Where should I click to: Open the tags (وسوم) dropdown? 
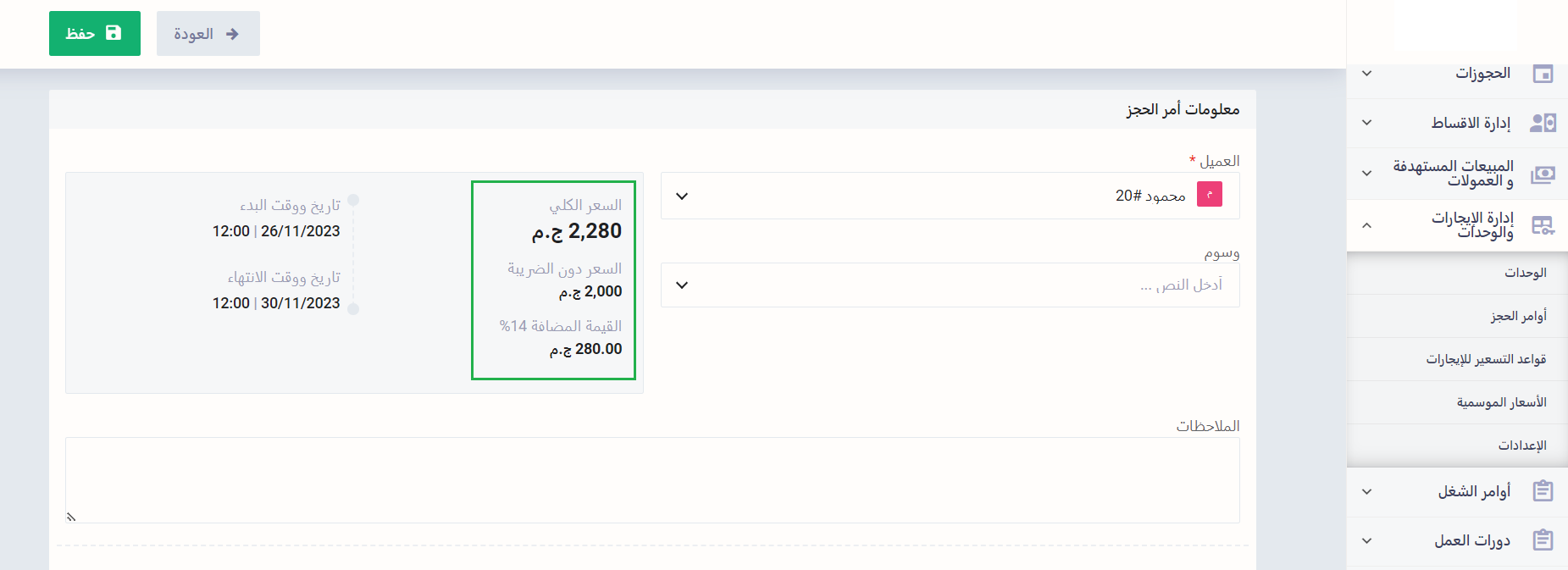pyautogui.click(x=950, y=285)
